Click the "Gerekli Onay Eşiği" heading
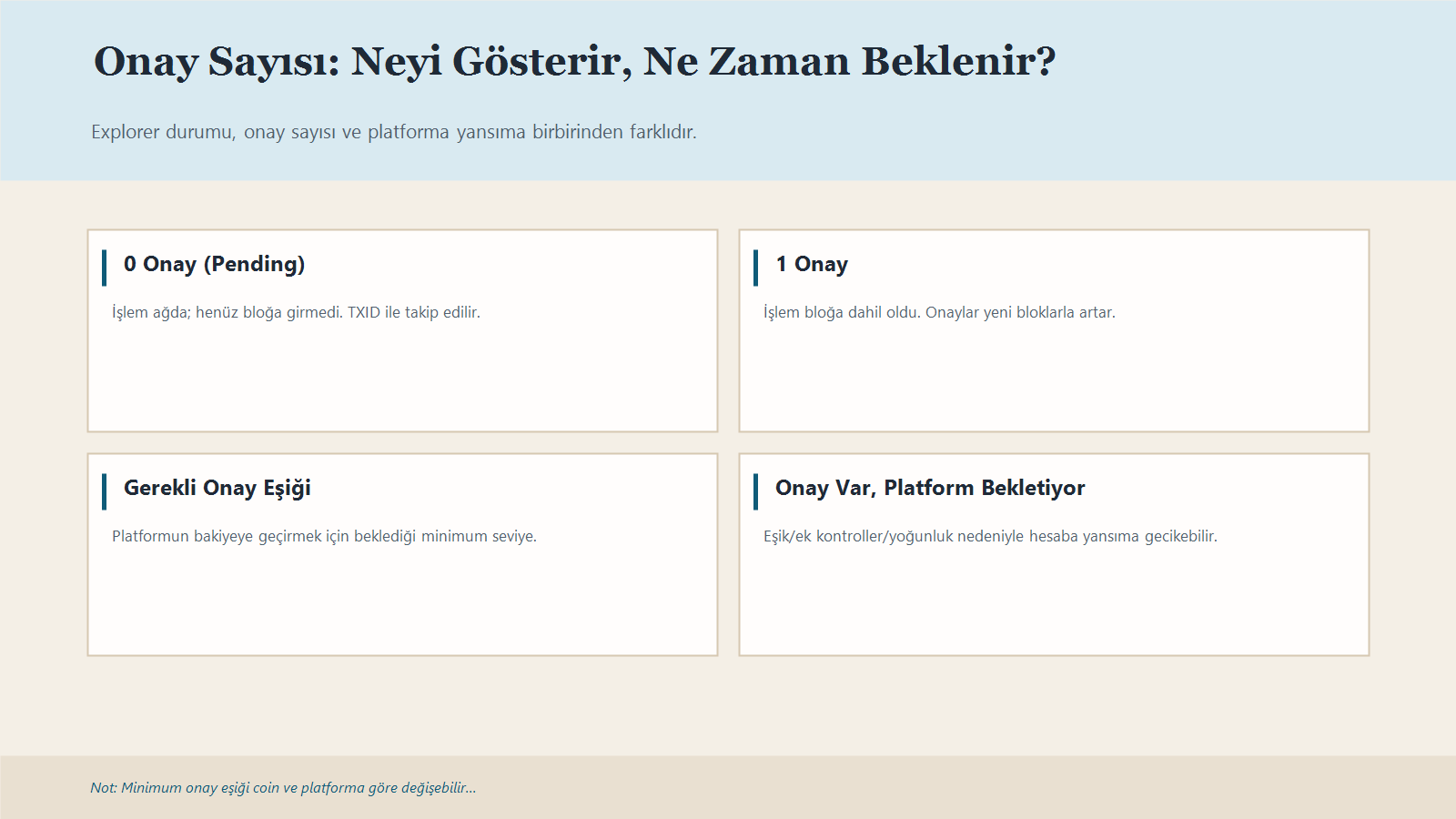 (217, 489)
